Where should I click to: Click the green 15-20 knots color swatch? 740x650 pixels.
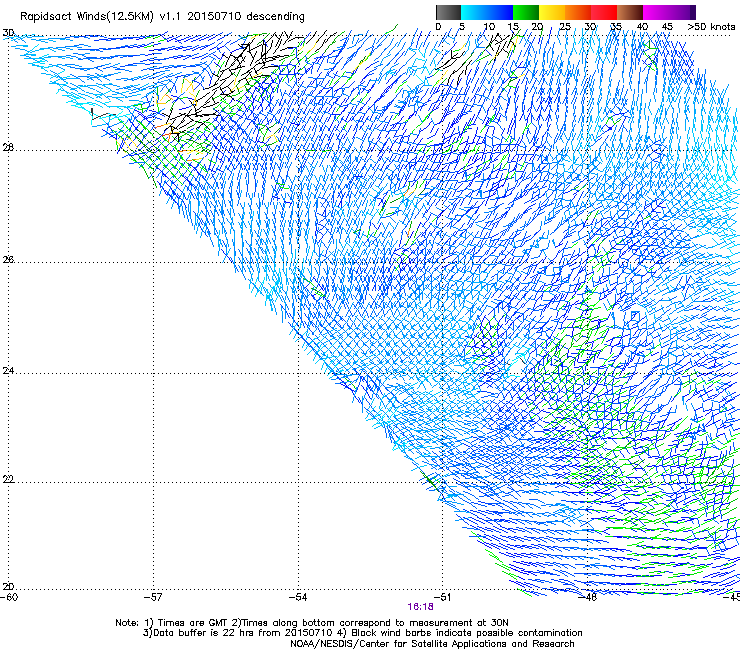(526, 12)
